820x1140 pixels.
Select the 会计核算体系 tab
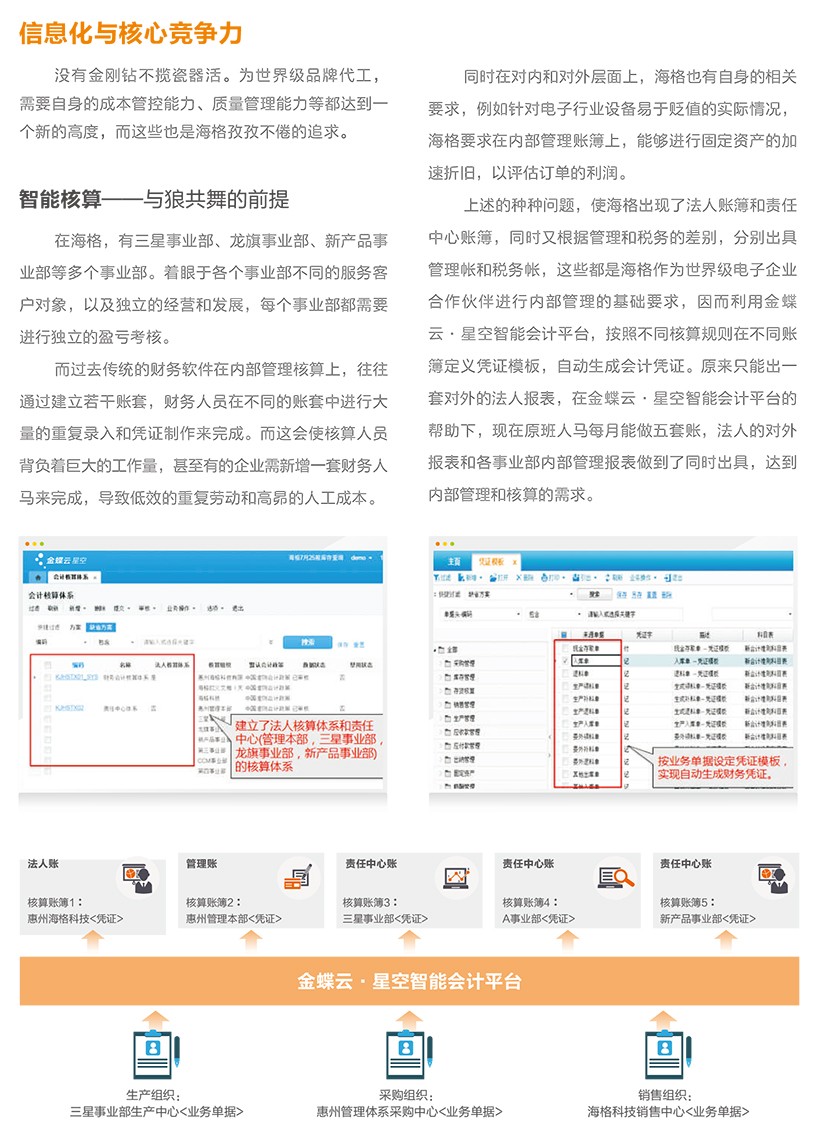click(72, 577)
